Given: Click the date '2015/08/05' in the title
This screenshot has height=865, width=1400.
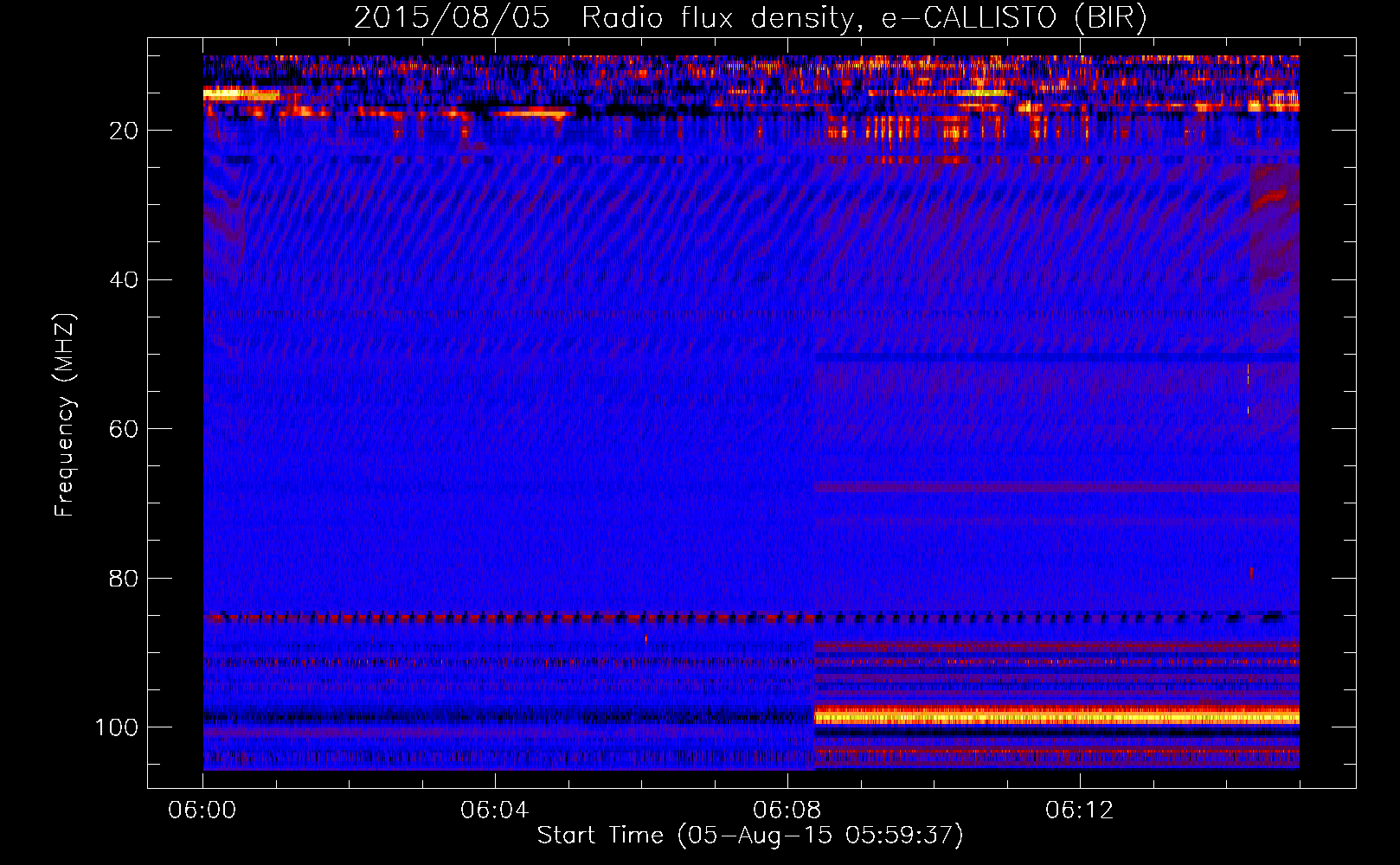Looking at the screenshot, I should [x=452, y=18].
